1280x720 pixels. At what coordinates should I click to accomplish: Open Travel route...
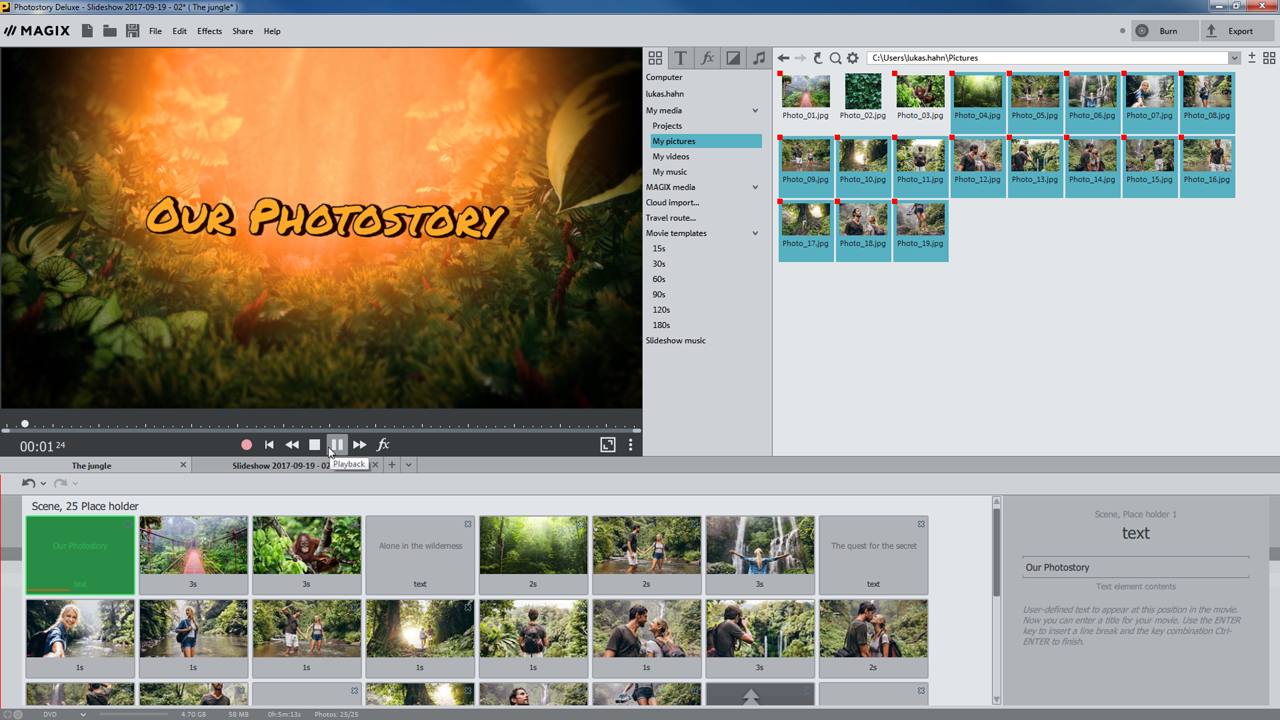click(670, 218)
